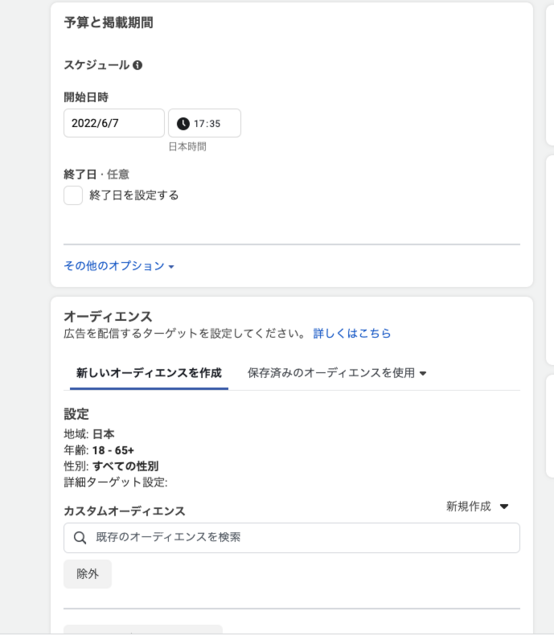Select the minutes value 35 in time field
This screenshot has height=640, width=554.
tap(215, 123)
